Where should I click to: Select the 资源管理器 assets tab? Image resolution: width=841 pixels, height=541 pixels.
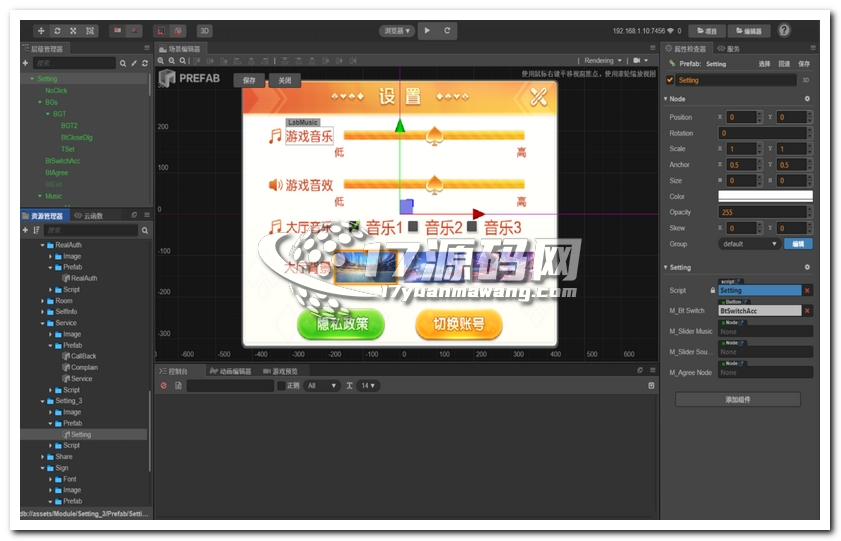(x=43, y=216)
